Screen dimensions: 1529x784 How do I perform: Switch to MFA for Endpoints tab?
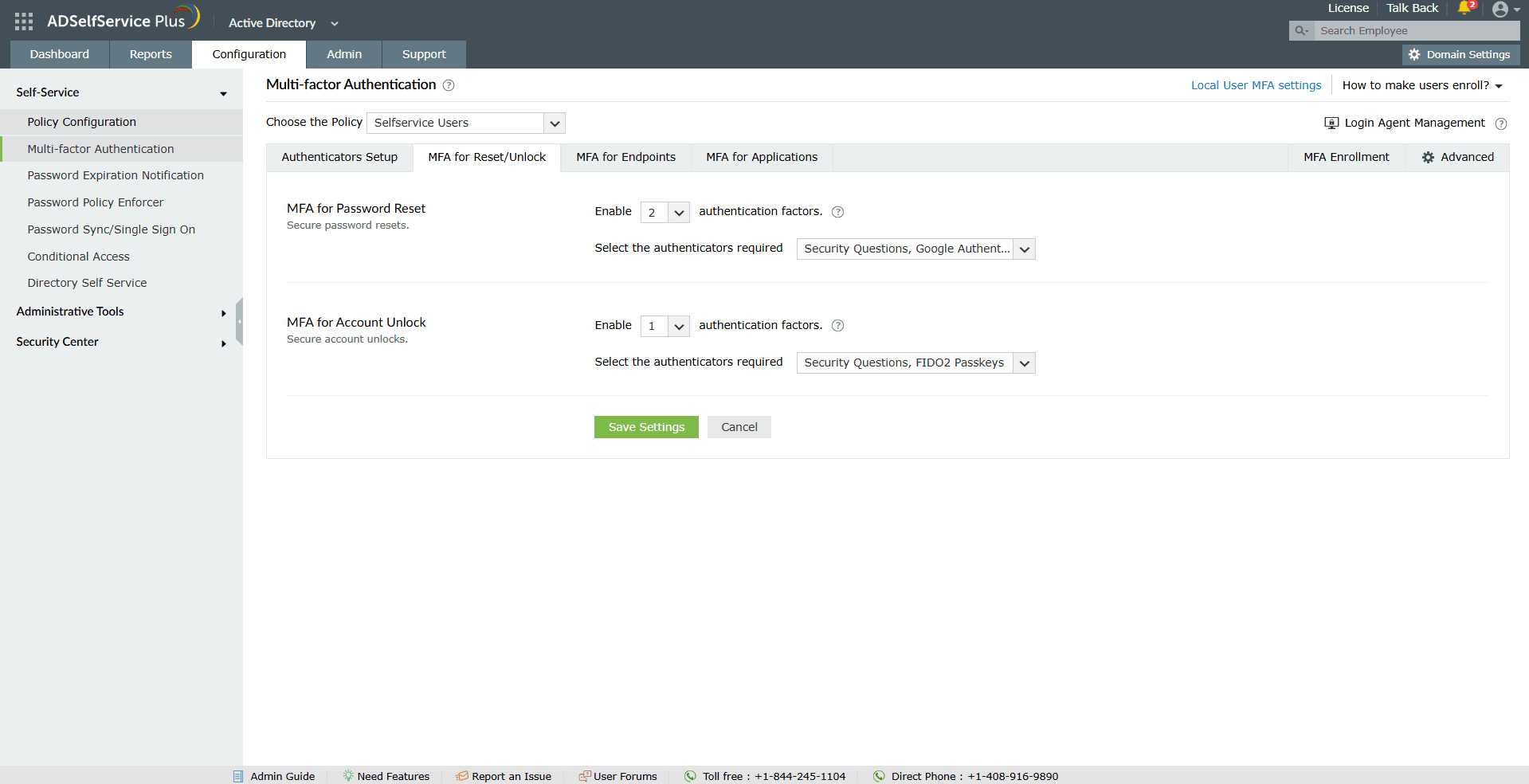626,158
